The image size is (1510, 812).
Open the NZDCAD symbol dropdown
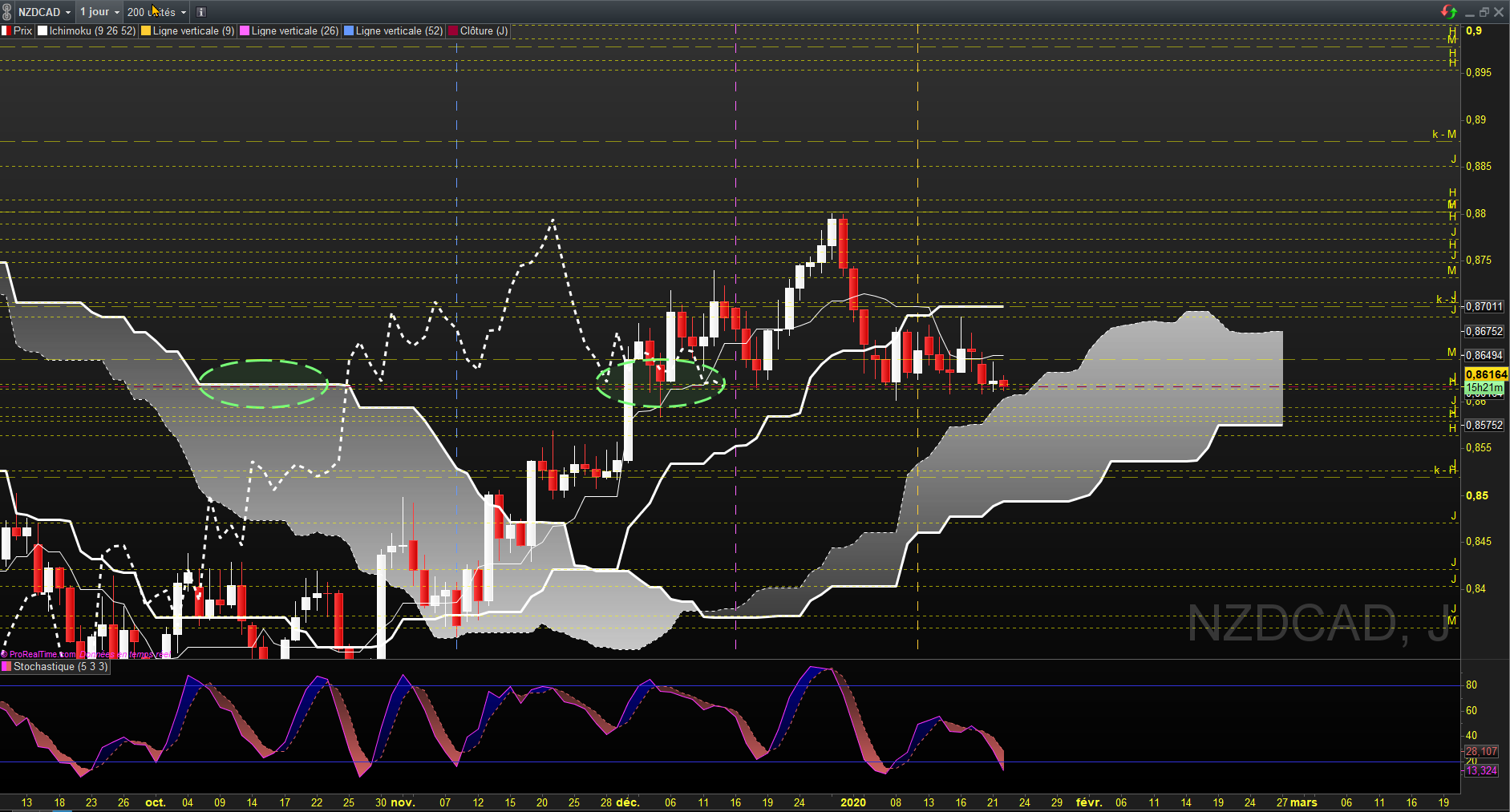45,12
